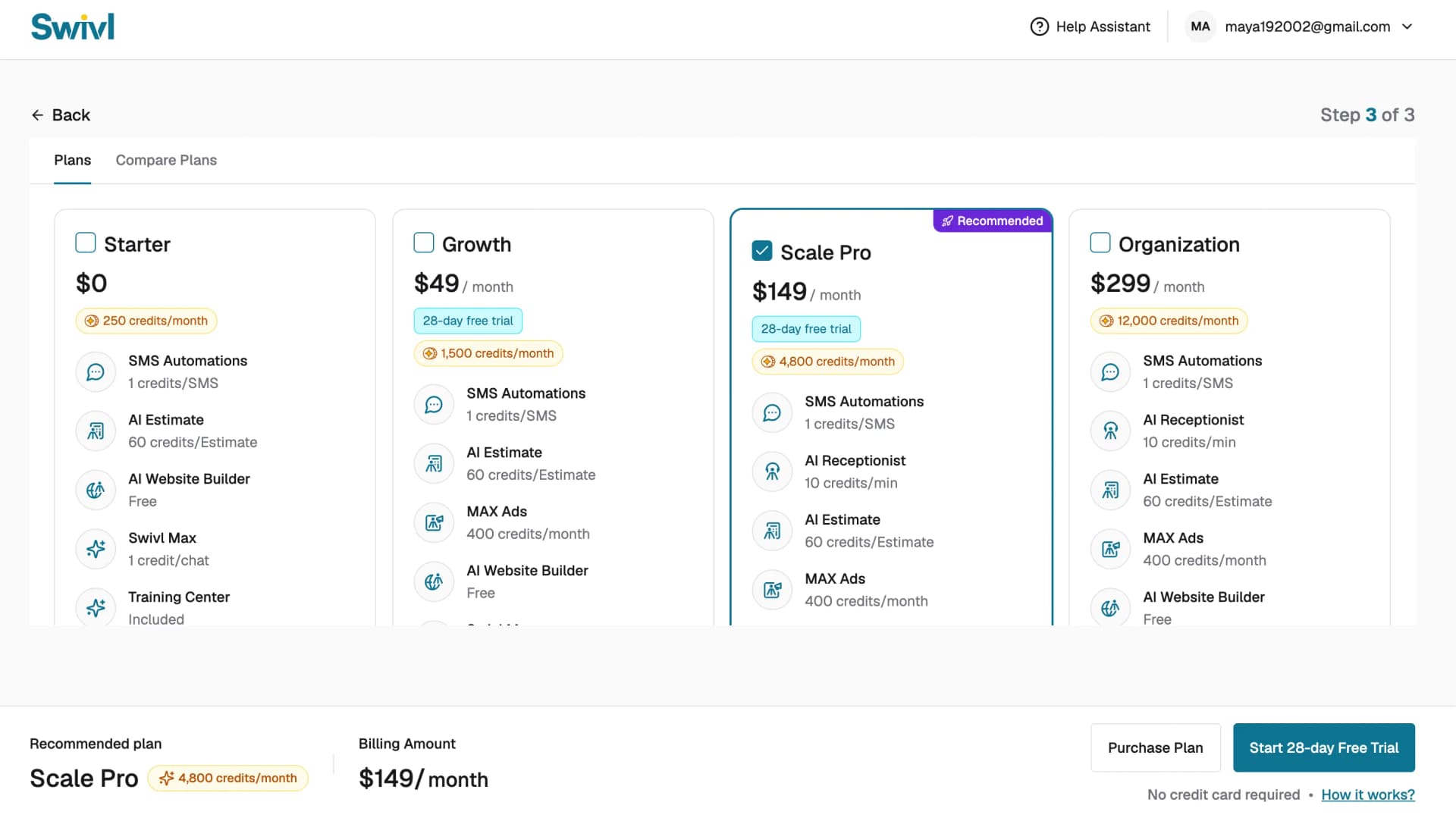This screenshot has width=1456, height=821.
Task: Expand the account dropdown chevron
Action: 1407,27
